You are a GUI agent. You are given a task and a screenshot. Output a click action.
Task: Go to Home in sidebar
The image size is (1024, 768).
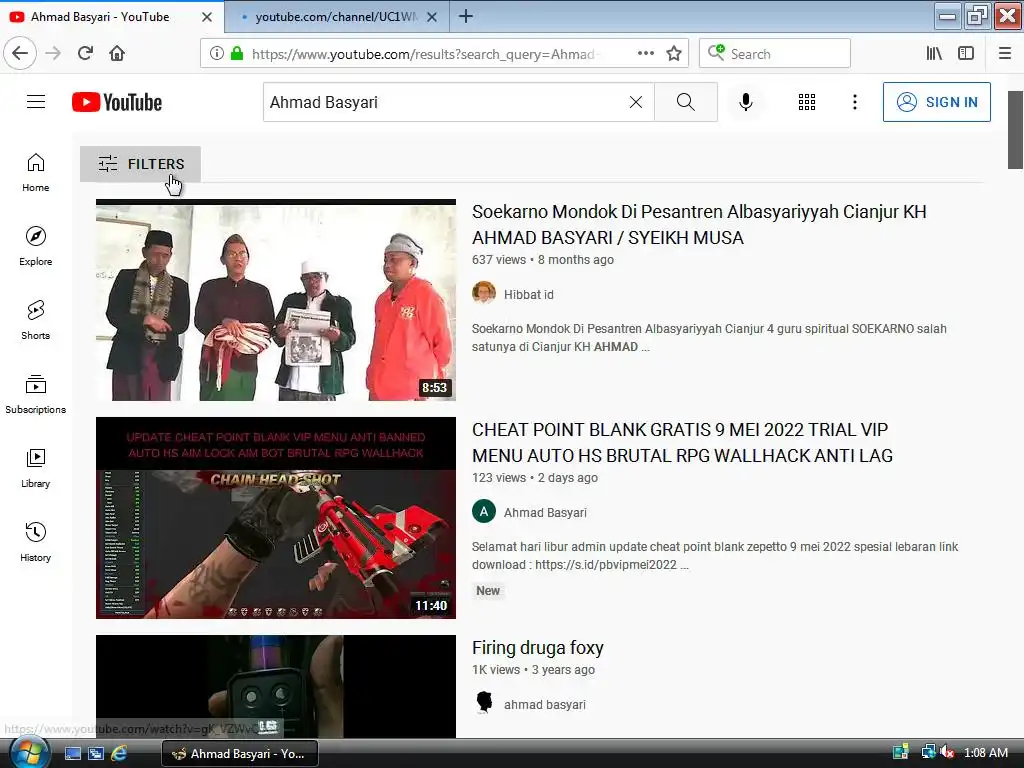(36, 172)
